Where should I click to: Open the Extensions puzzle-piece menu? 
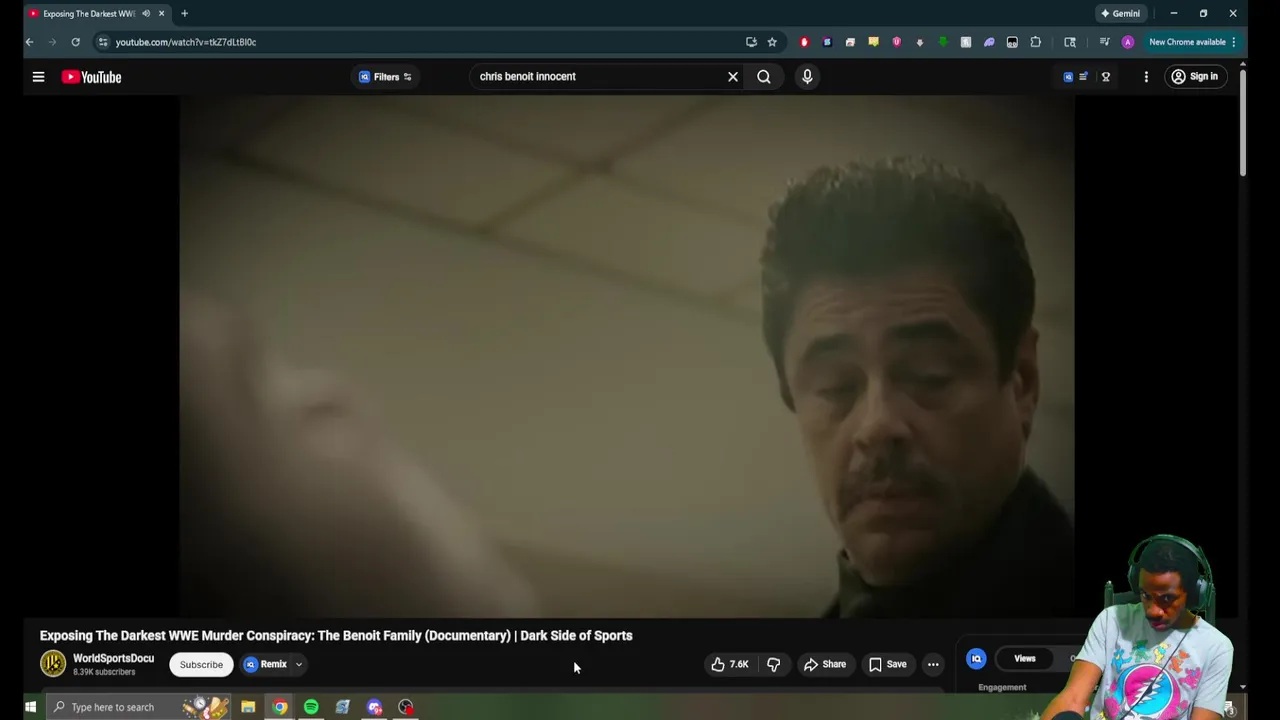(x=1036, y=42)
